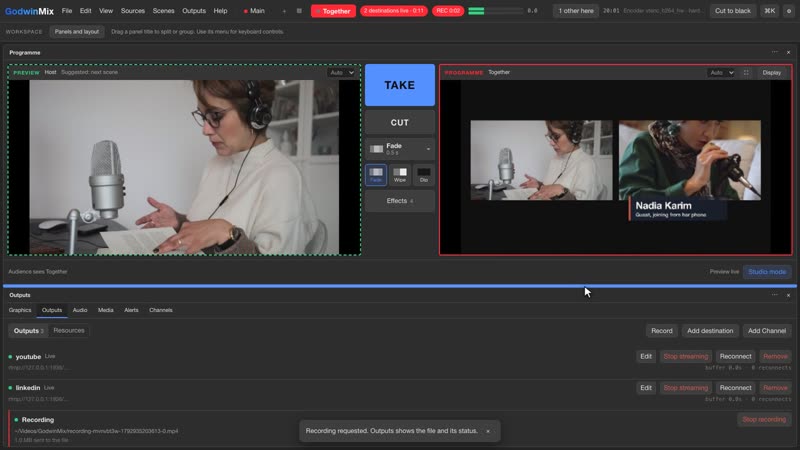Screen dimensions: 800x450
Task: Click the red Together scene button
Action: pos(333,11)
